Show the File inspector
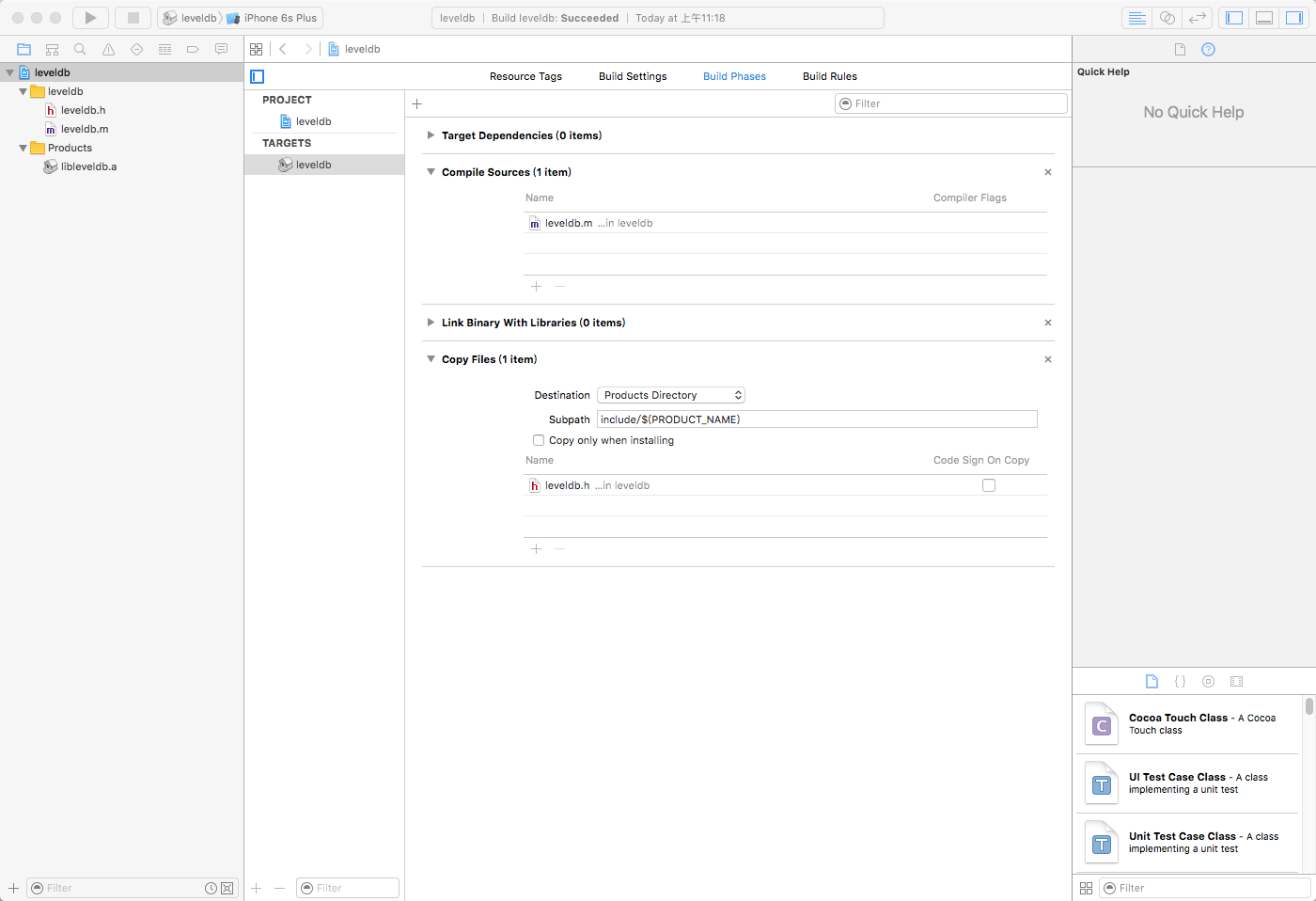Image resolution: width=1316 pixels, height=901 pixels. 1180,49
